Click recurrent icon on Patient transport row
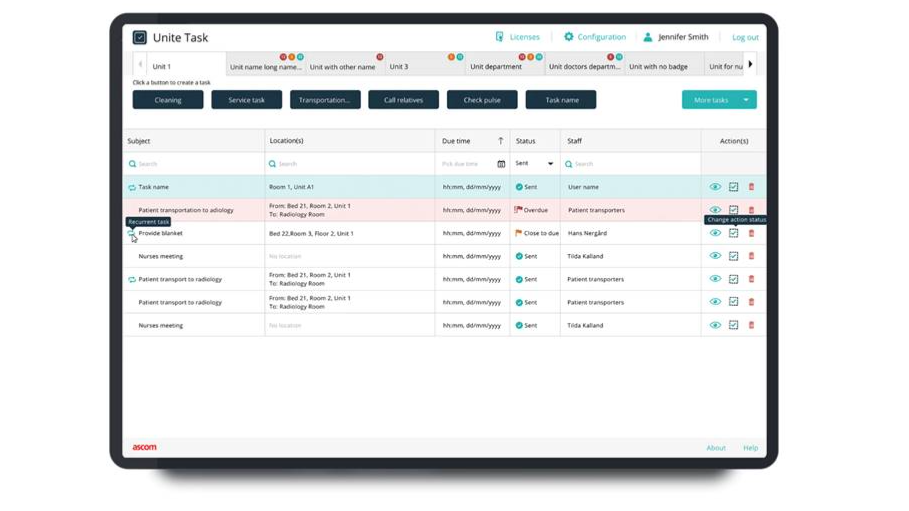This screenshot has width=909, height=511. (x=132, y=280)
